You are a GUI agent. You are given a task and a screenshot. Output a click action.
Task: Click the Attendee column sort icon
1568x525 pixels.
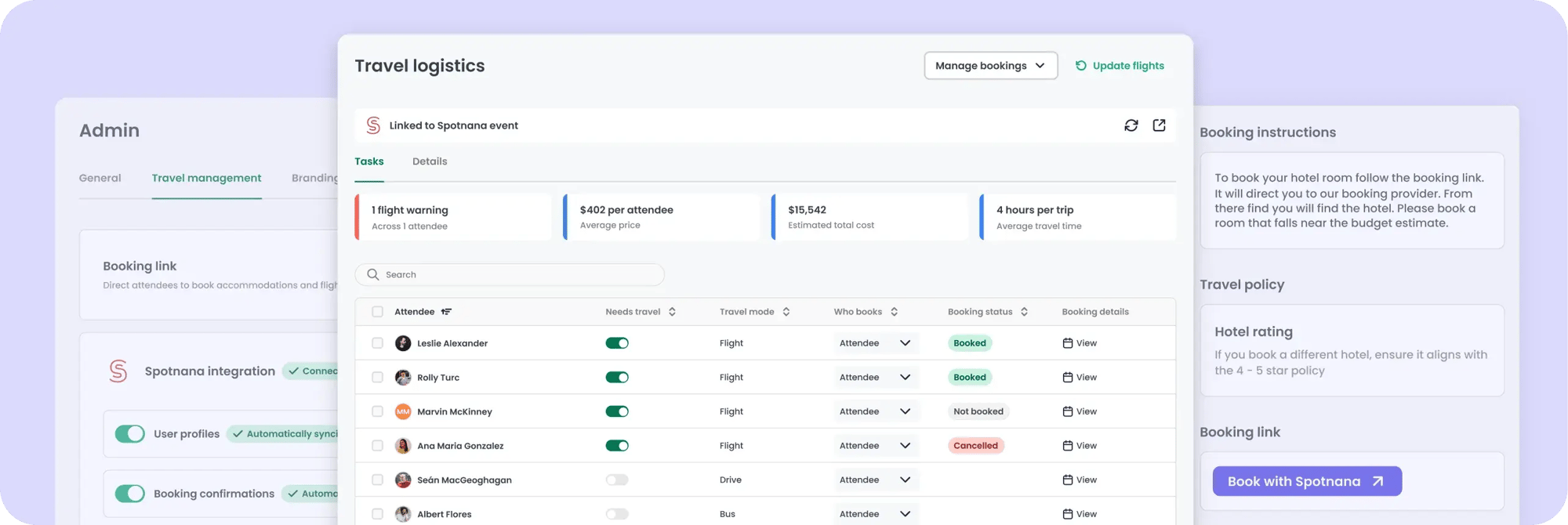coord(446,312)
